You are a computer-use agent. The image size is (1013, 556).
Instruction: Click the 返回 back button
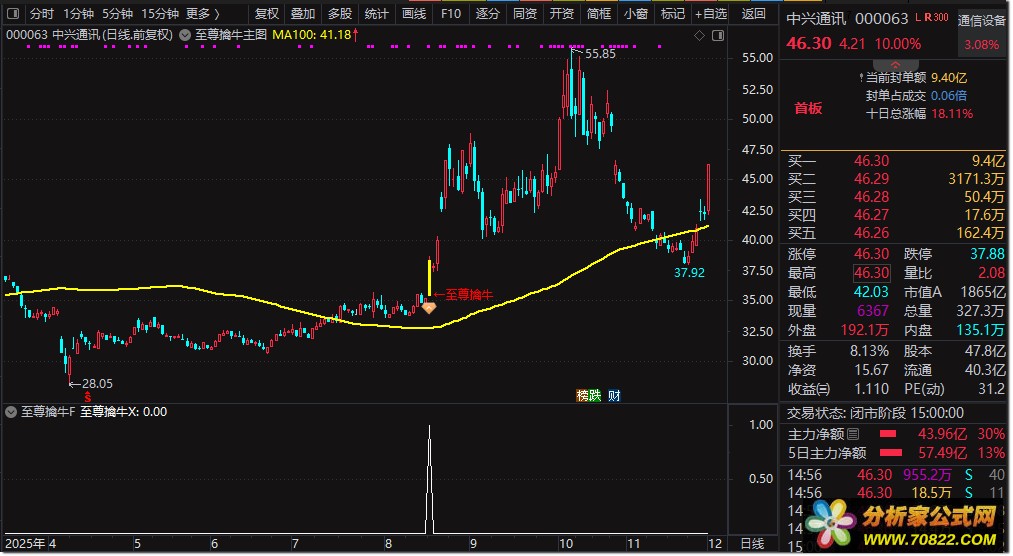tap(755, 14)
